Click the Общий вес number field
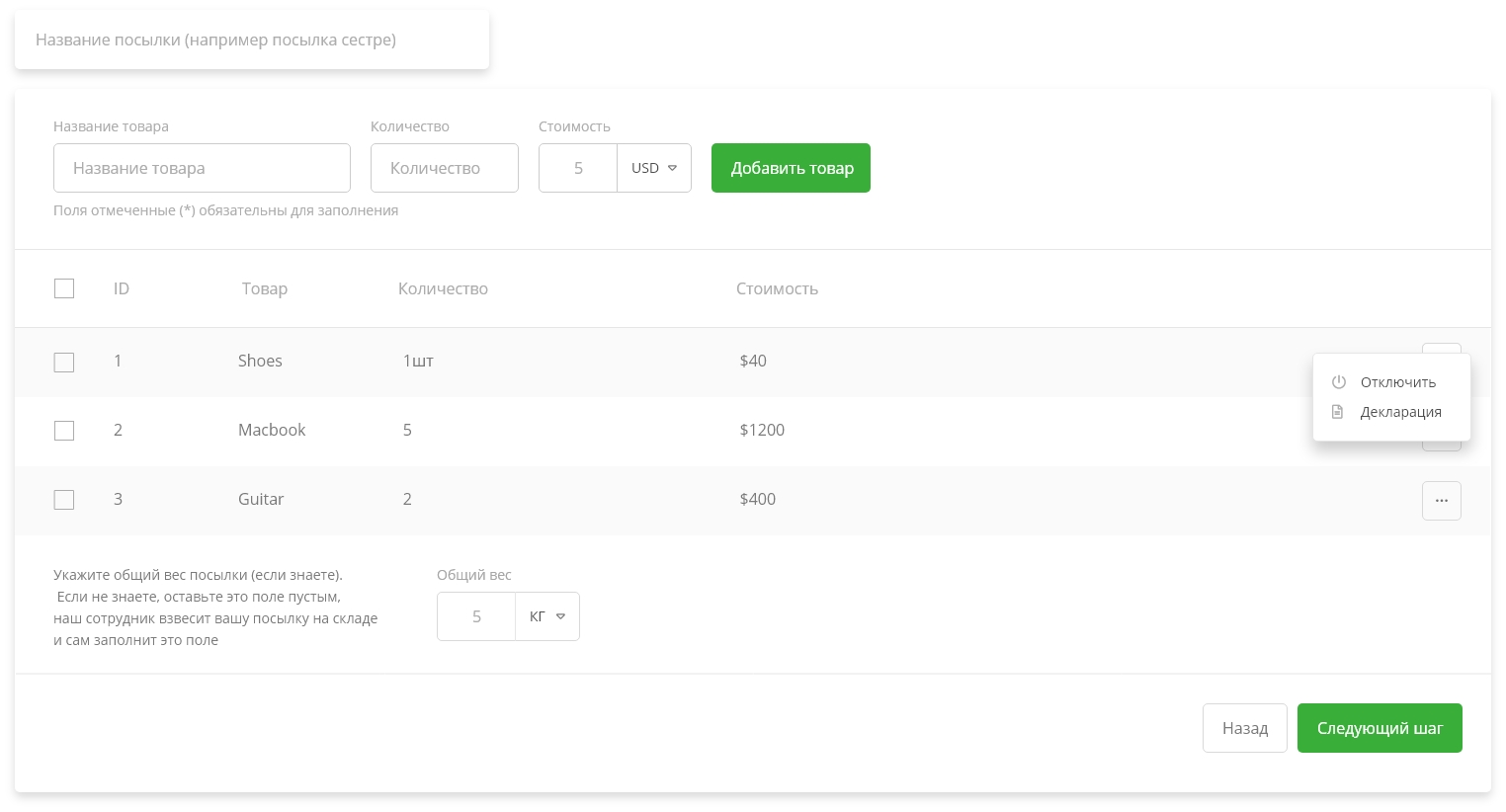 (476, 616)
